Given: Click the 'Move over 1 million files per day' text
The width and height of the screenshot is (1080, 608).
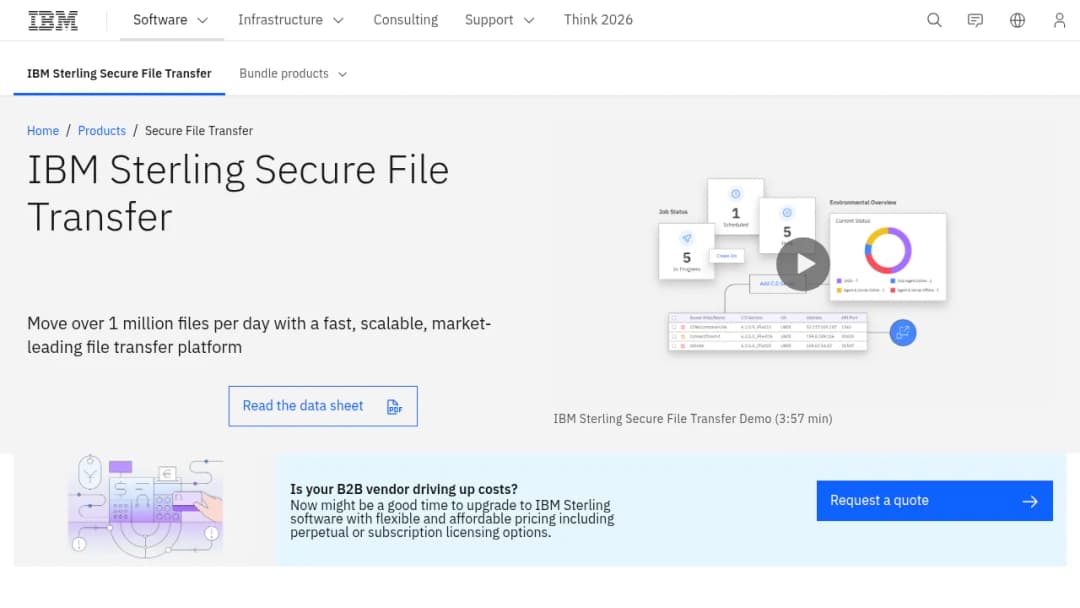Looking at the screenshot, I should tap(259, 335).
